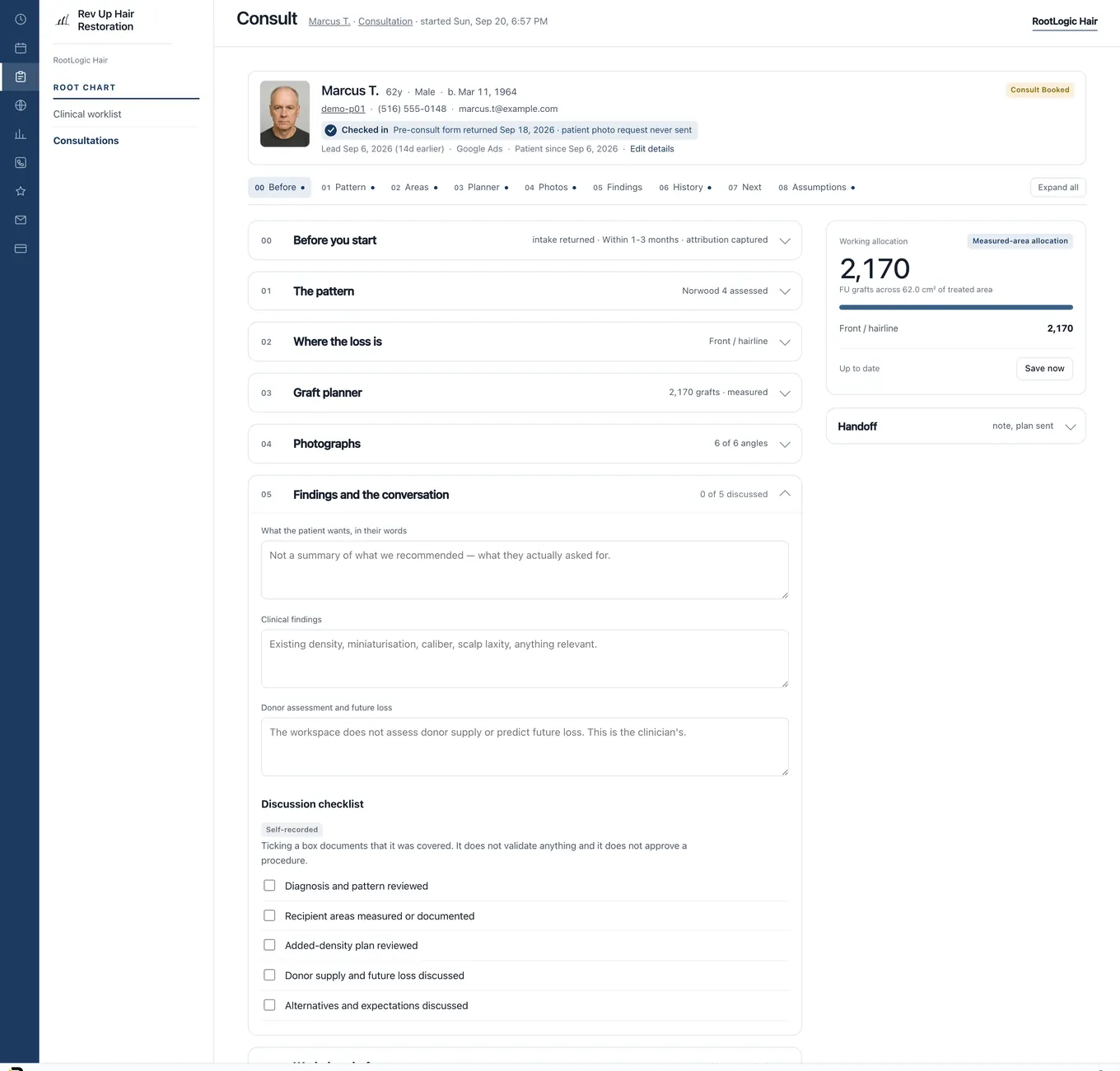Click Marcus T. patient photo thumbnail
1120x1071 pixels.
pos(285,114)
